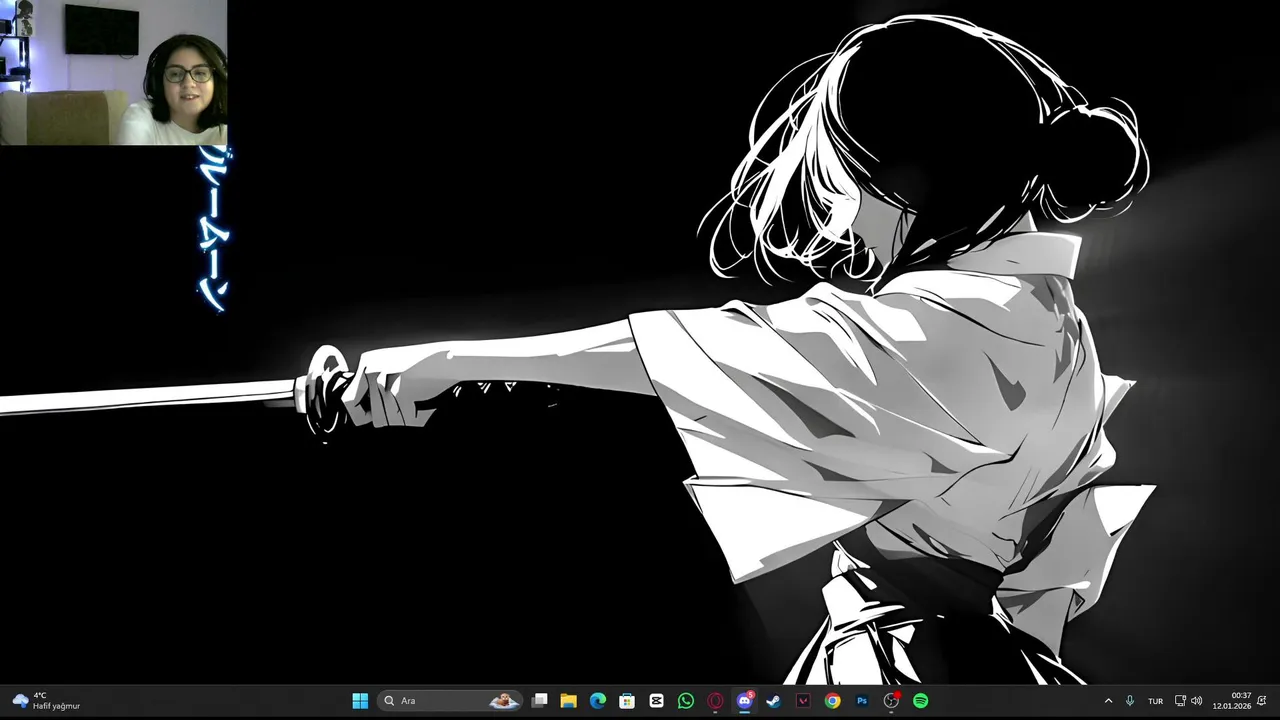1280x720 pixels.
Task: Click the microphone tray icon
Action: (1130, 701)
